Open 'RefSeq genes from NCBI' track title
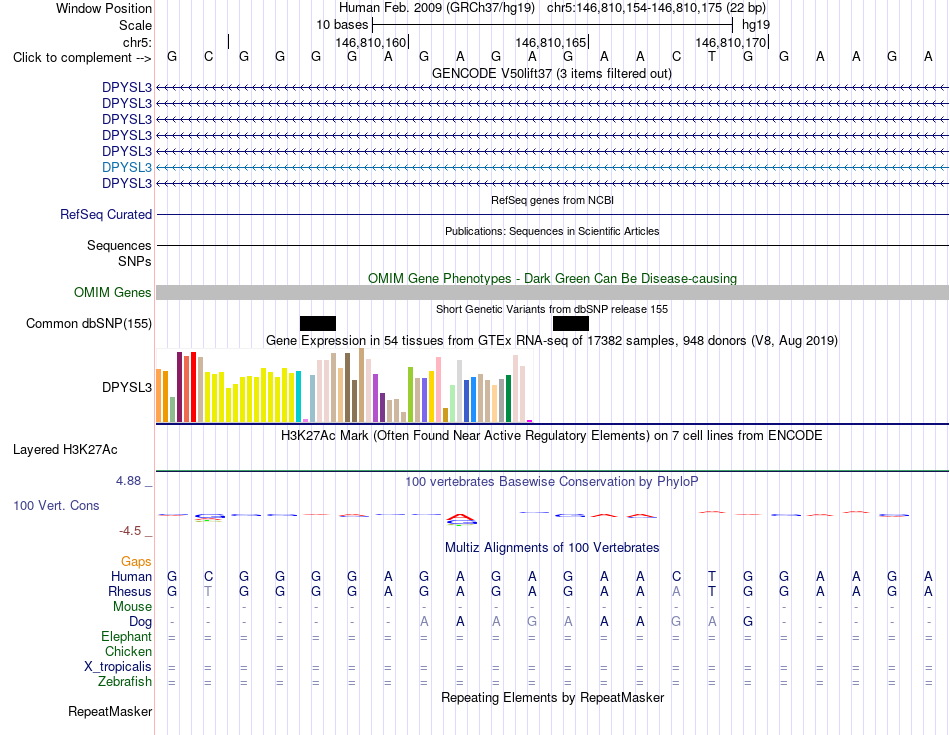Viewport: 950px width, 735px height. [552, 200]
